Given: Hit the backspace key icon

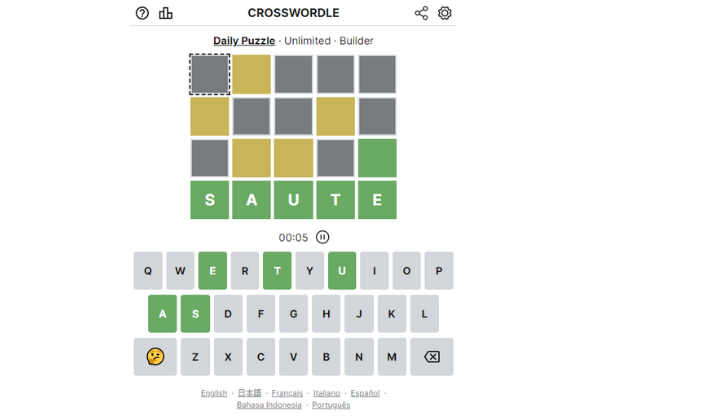Looking at the screenshot, I should [431, 357].
